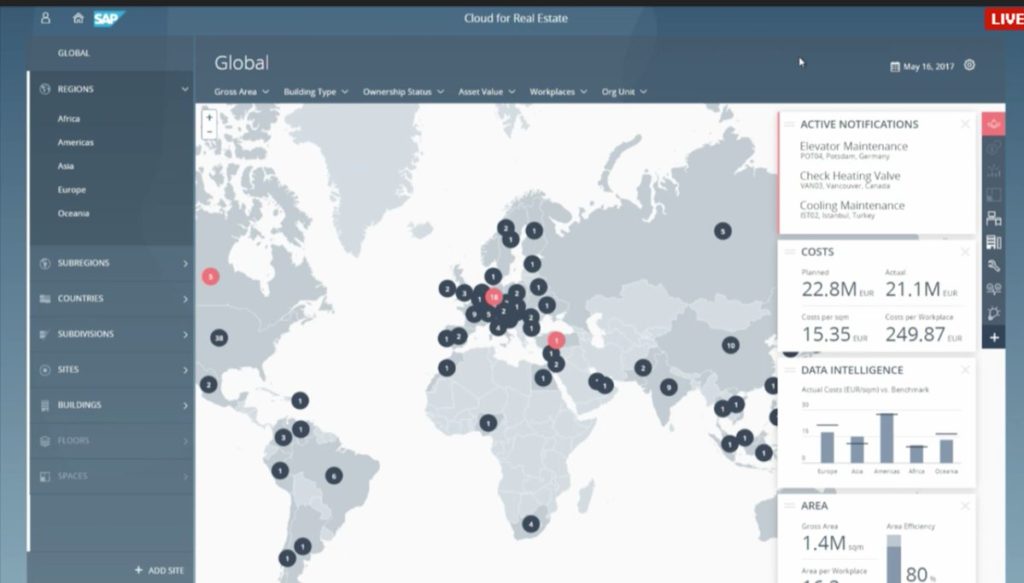
Task: Expand the Buildings section
Action: (112, 405)
